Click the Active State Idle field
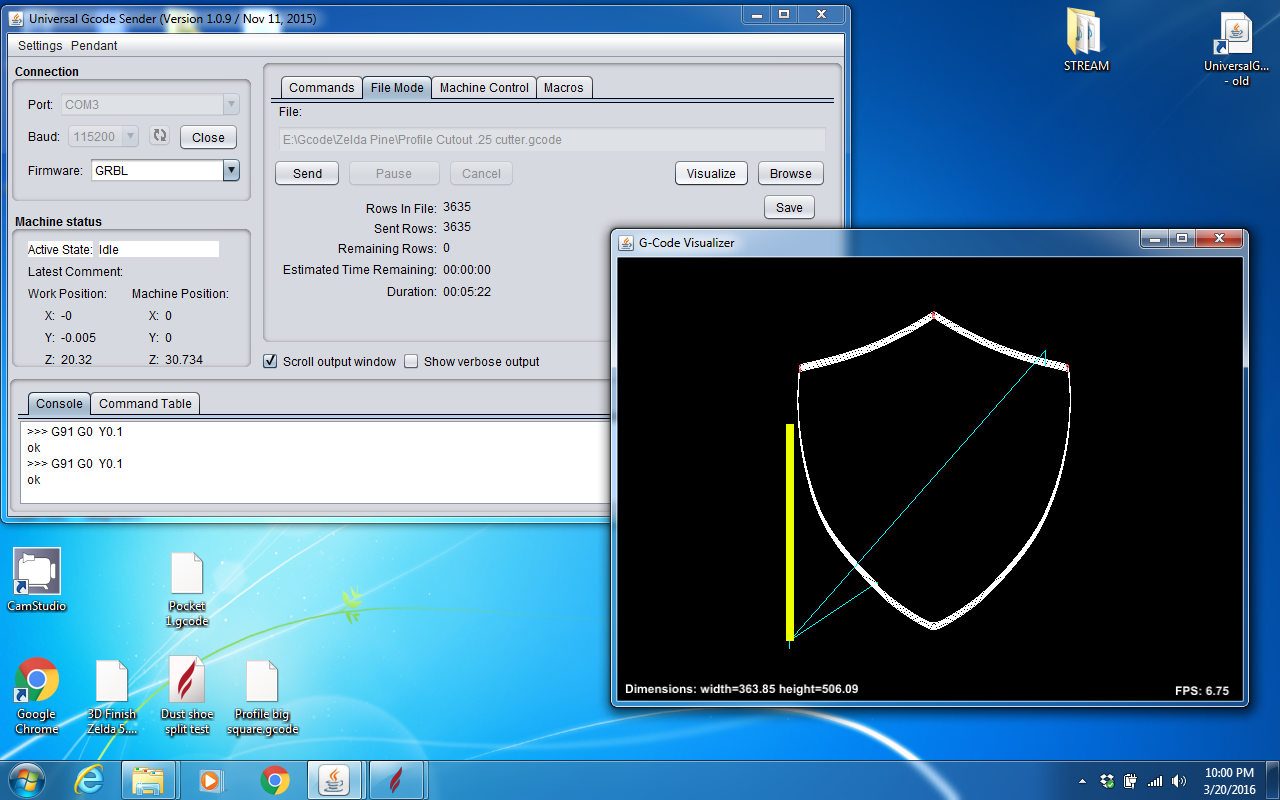 click(x=156, y=249)
